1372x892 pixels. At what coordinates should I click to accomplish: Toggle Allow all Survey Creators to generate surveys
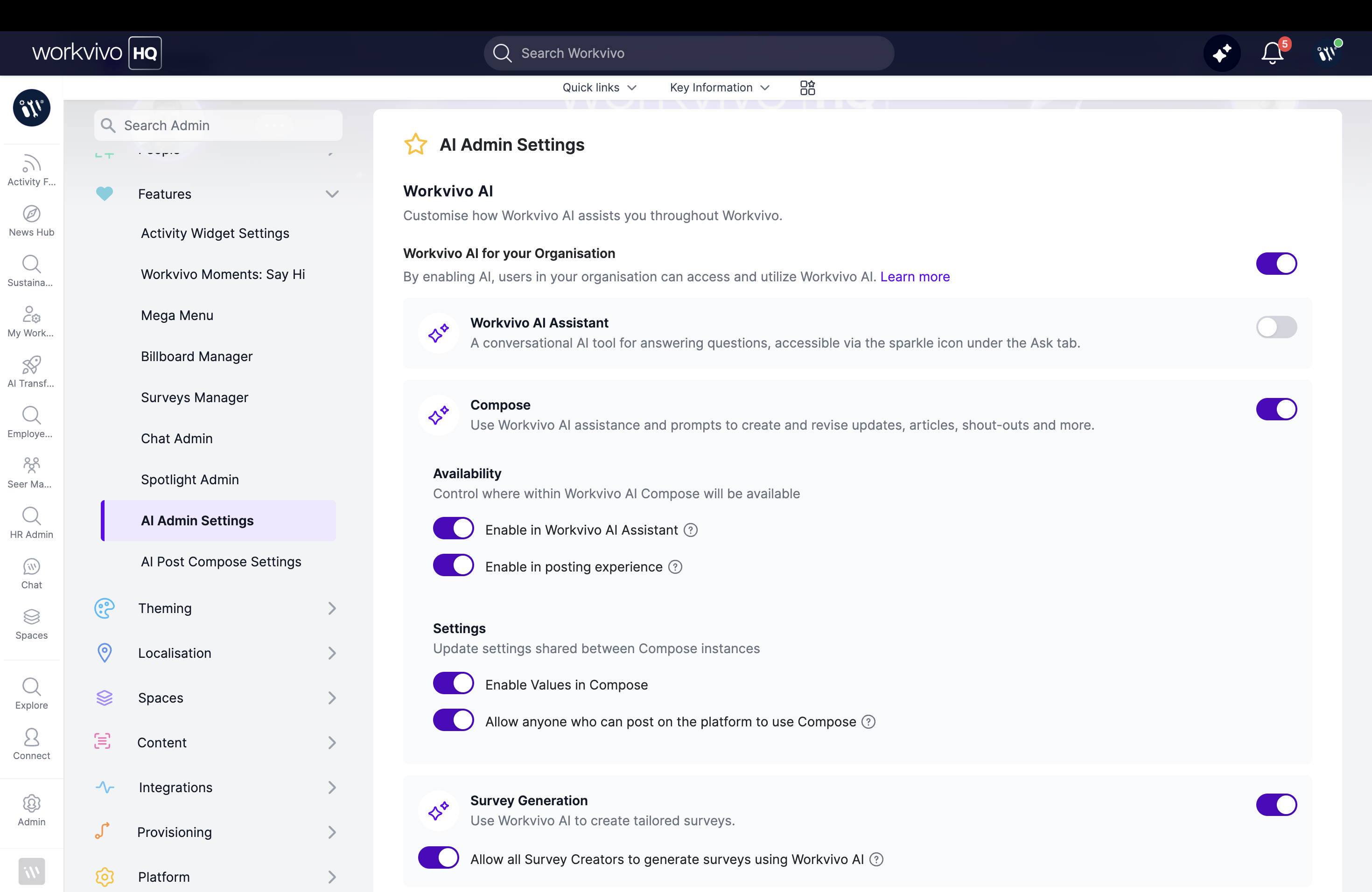coord(439,858)
